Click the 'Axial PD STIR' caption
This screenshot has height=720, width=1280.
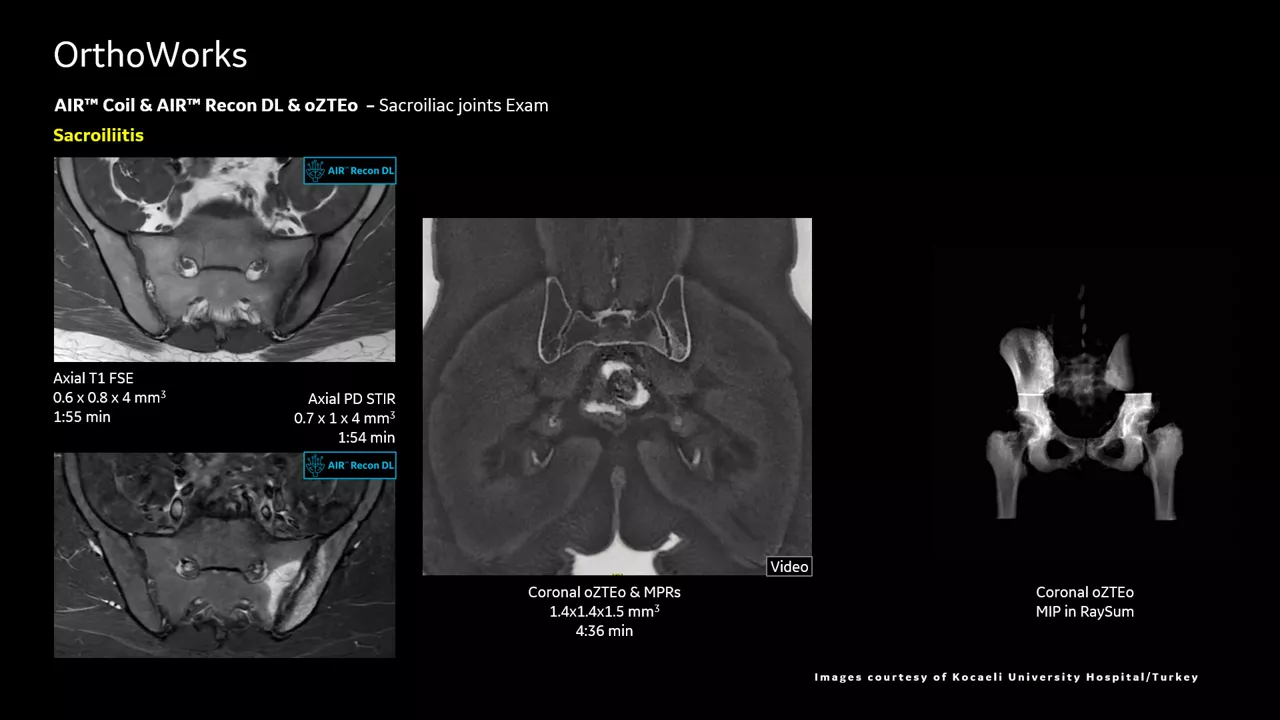point(351,399)
